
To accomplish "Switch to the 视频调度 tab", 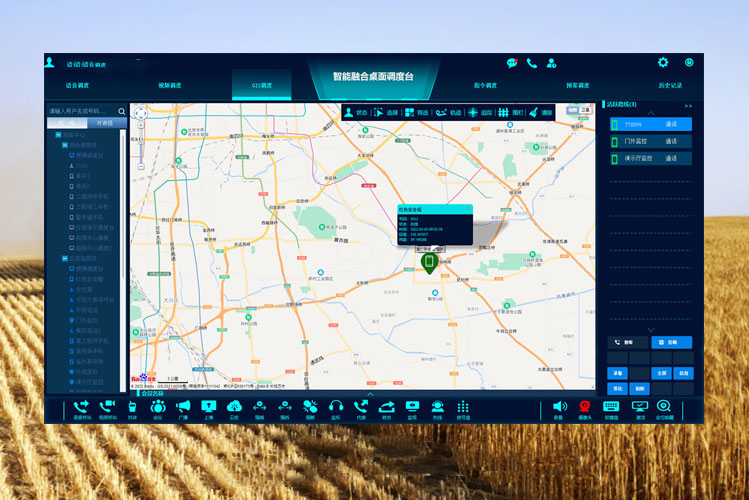I will (x=171, y=86).
